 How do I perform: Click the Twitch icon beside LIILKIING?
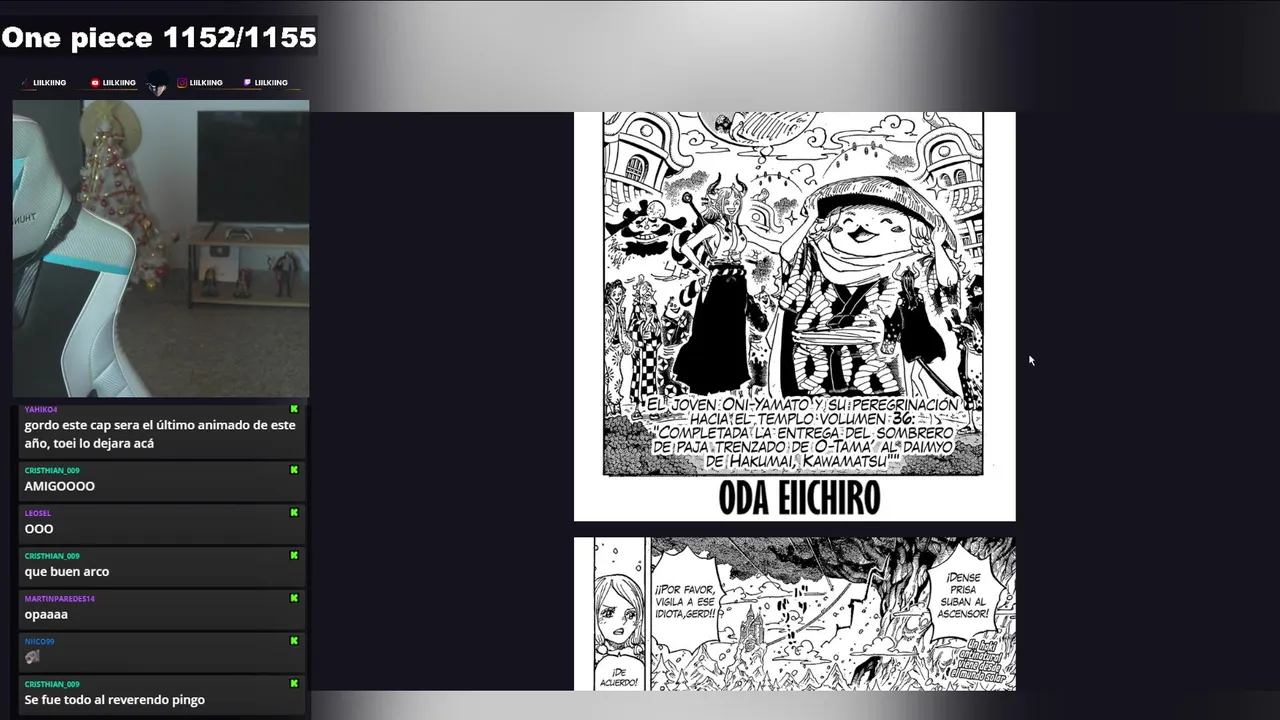[x=247, y=83]
